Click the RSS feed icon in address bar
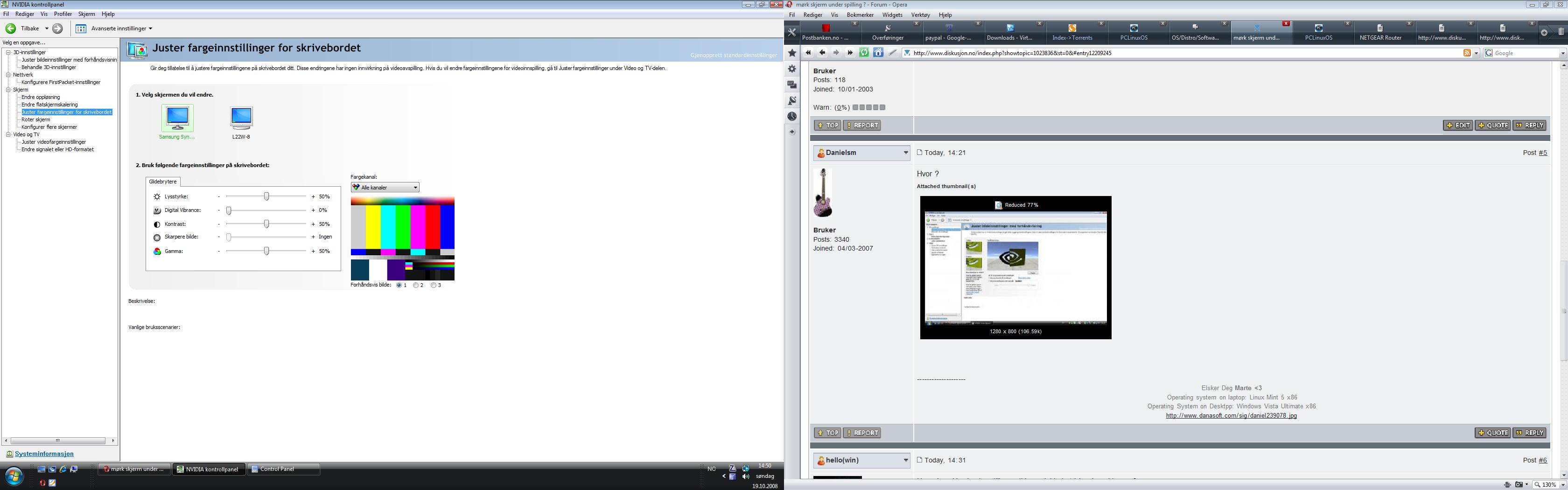The image size is (1568, 490). (x=1468, y=53)
